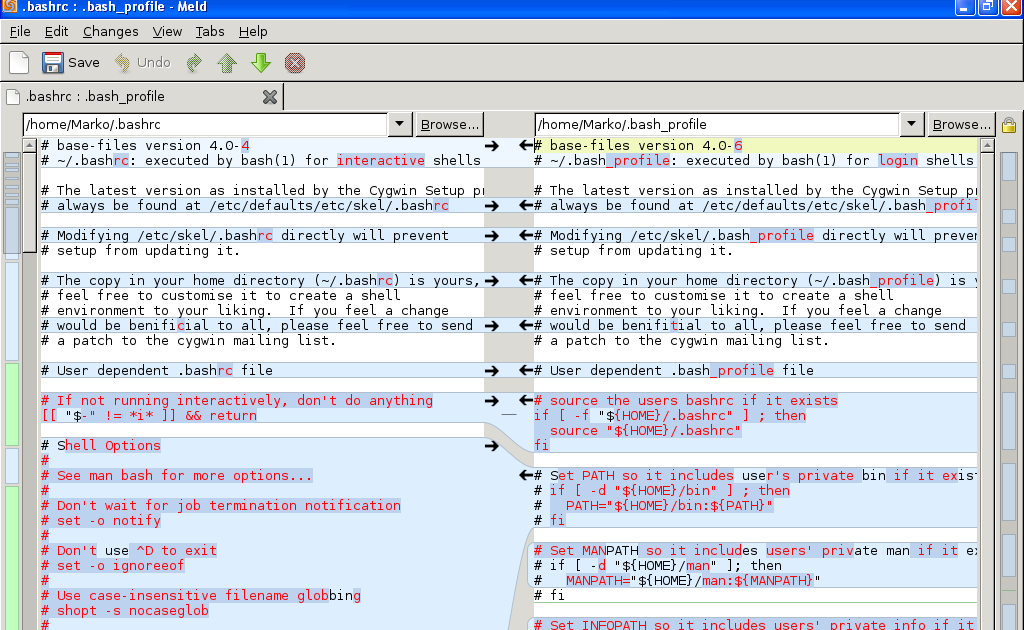Image resolution: width=1024 pixels, height=630 pixels.
Task: Close the current comparison tab
Action: click(x=269, y=96)
